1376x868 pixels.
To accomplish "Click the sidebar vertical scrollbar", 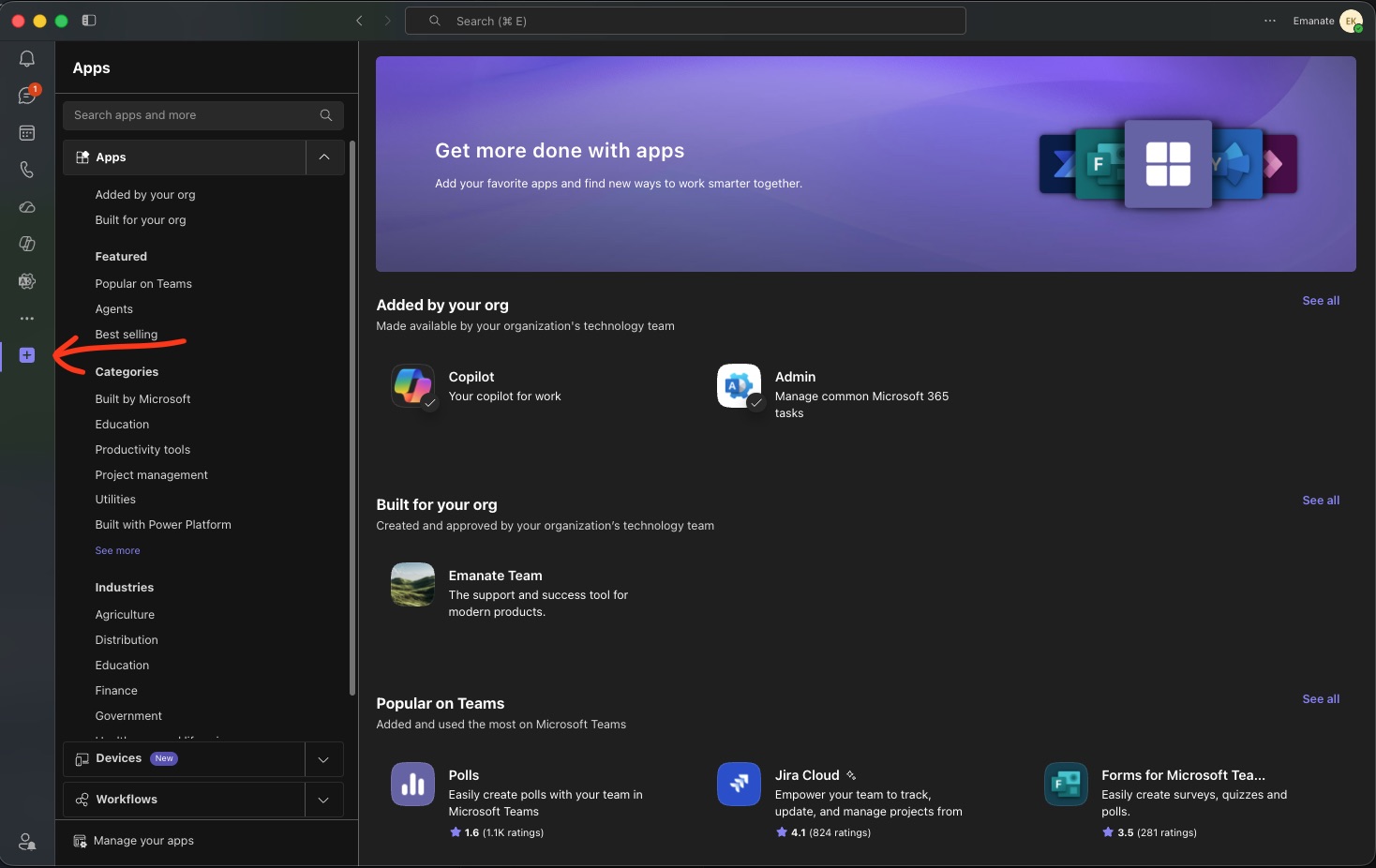I will pyautogui.click(x=352, y=417).
